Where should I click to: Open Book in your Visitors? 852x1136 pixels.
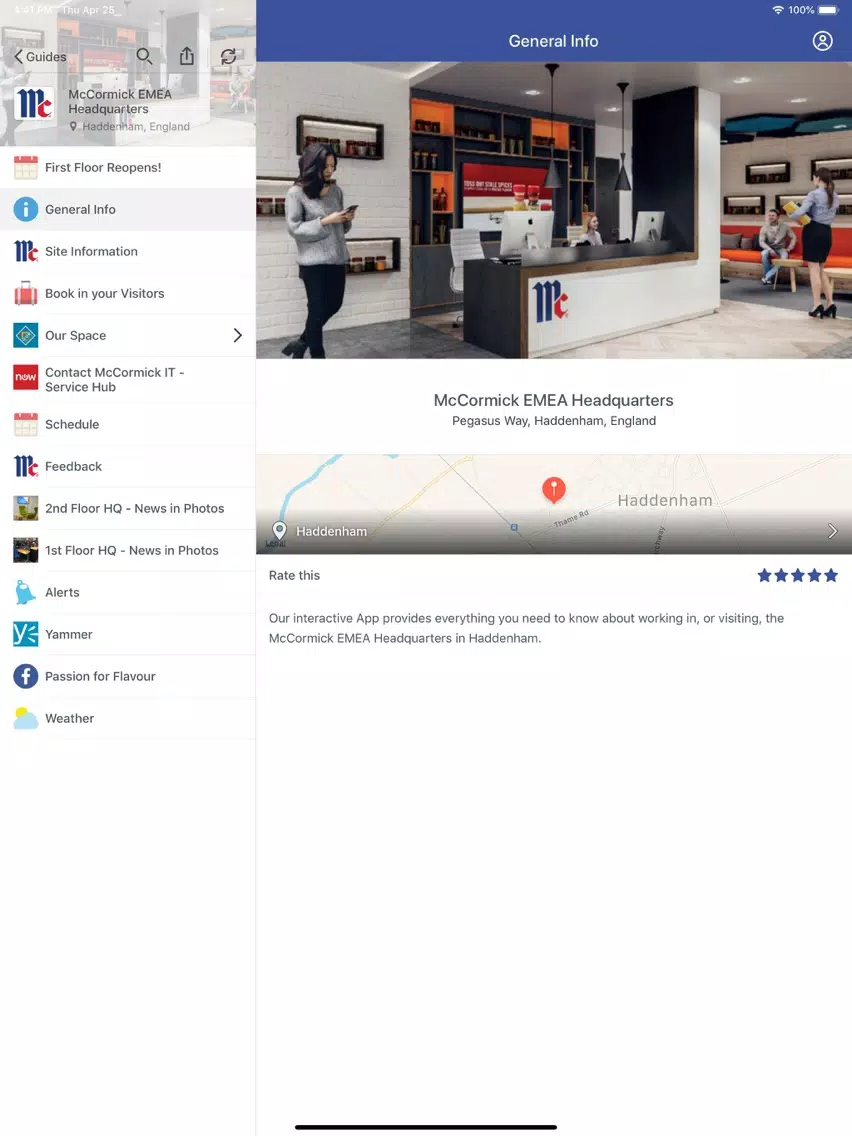coord(128,293)
